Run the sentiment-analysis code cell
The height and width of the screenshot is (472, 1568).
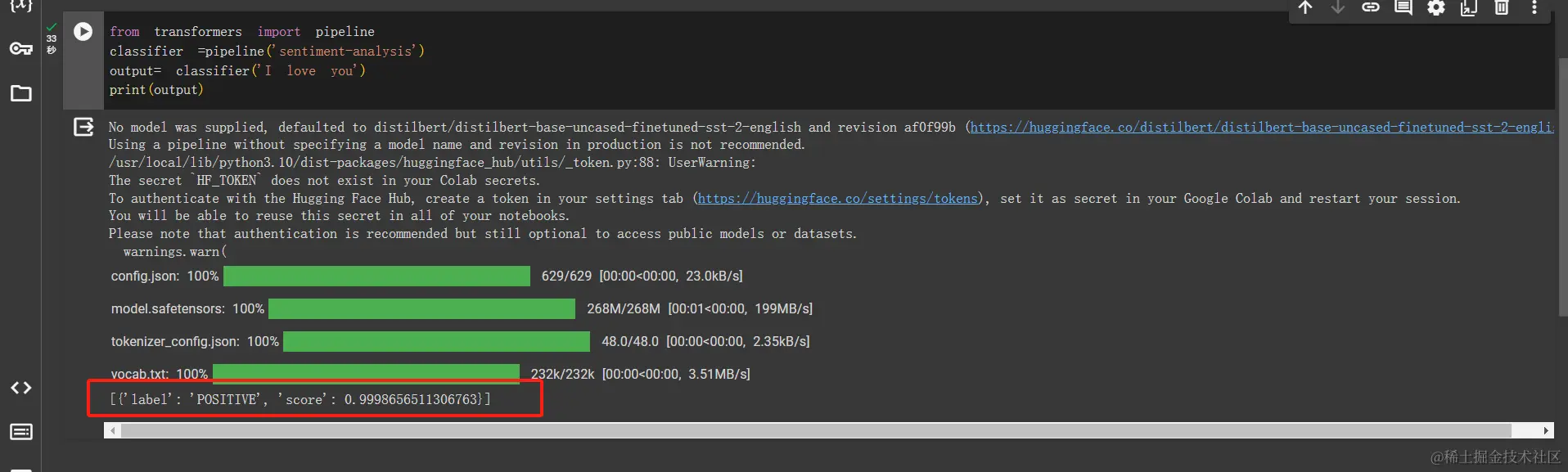pyautogui.click(x=83, y=32)
